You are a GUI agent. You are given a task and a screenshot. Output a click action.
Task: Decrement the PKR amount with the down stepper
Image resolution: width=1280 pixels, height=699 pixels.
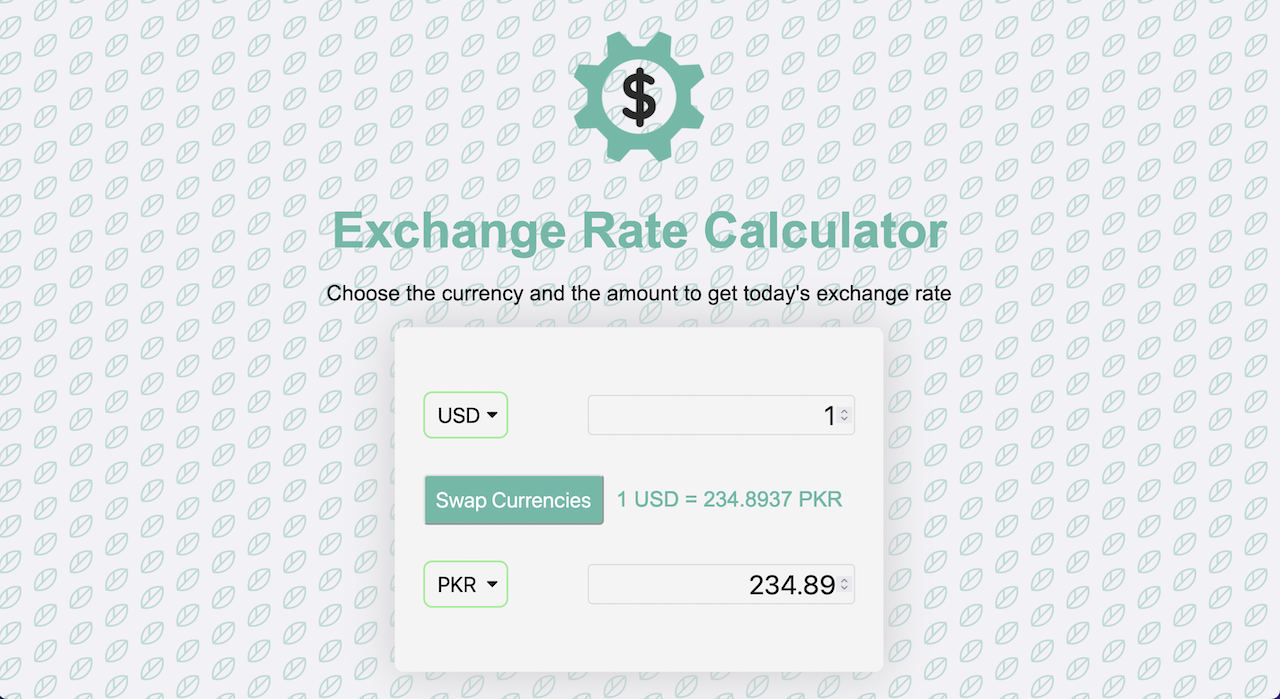845,590
